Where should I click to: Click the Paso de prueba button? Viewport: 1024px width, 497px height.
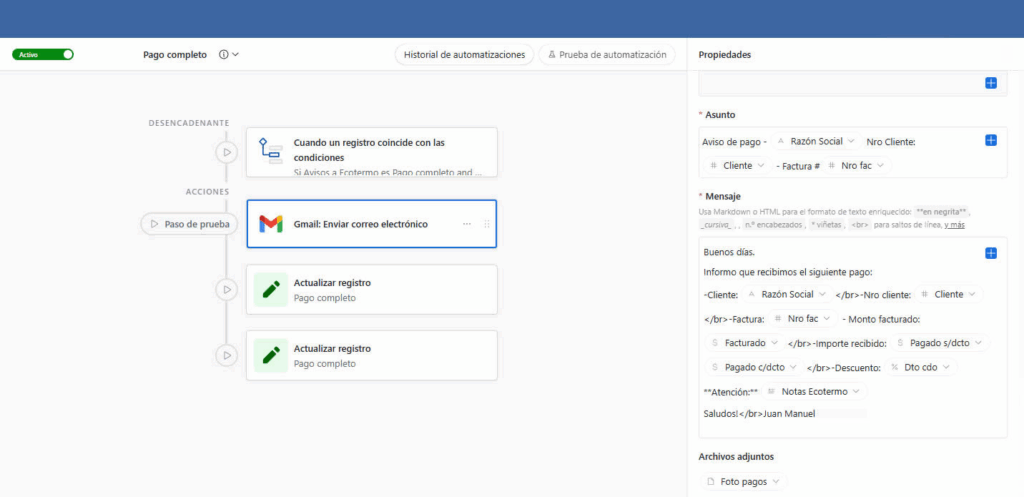pyautogui.click(x=190, y=224)
